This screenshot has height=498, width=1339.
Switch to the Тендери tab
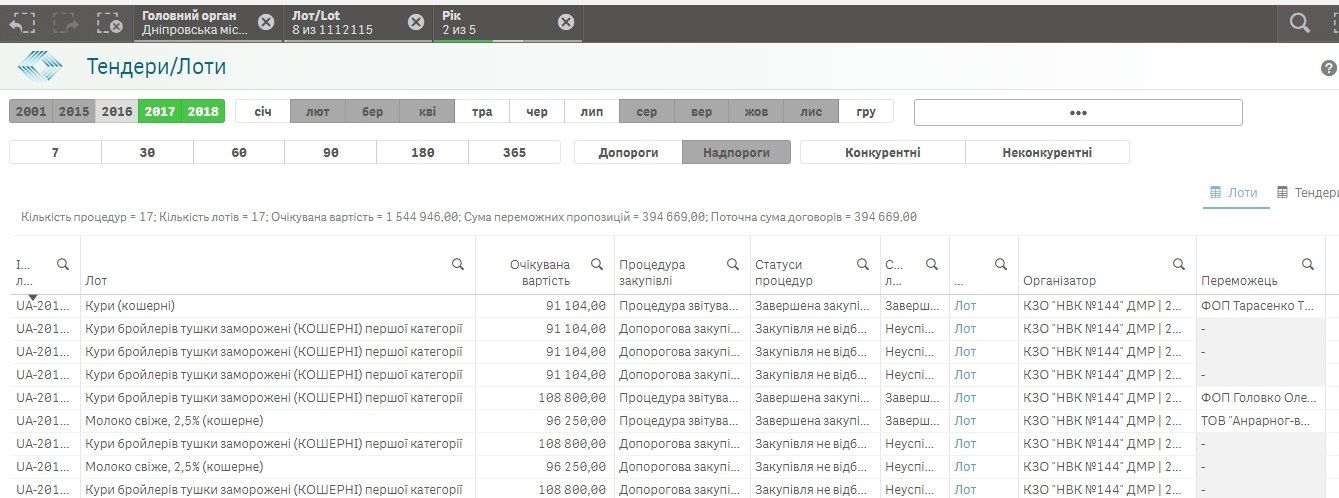[1307, 192]
